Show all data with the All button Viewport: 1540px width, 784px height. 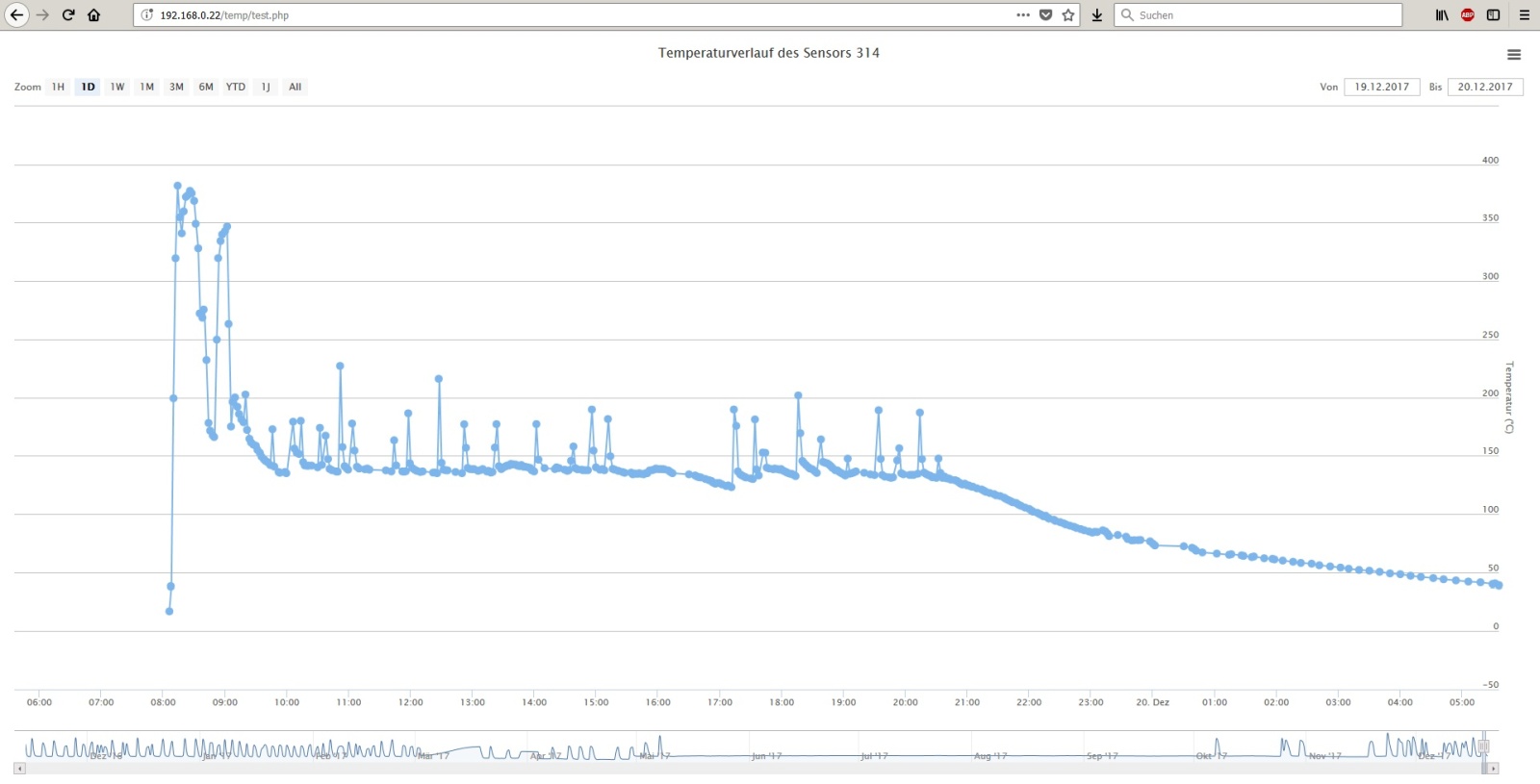pyautogui.click(x=295, y=87)
